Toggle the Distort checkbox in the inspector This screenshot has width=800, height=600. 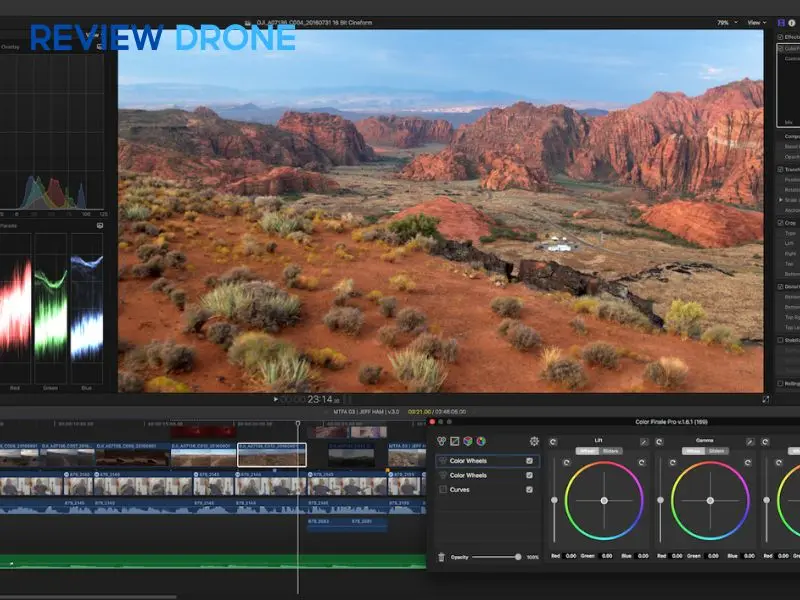click(x=780, y=287)
